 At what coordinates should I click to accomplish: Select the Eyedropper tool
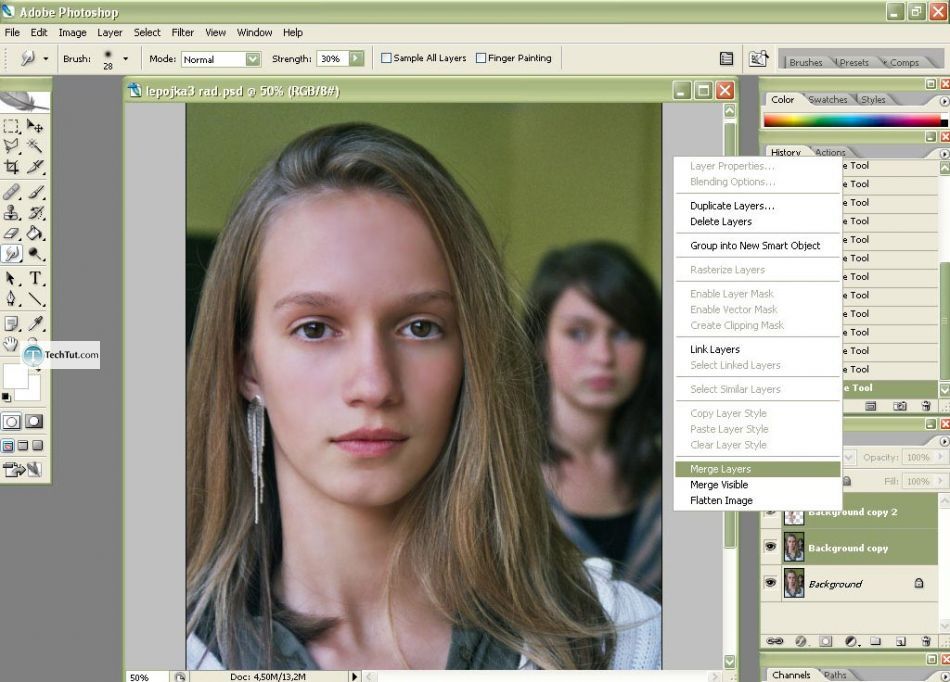click(x=35, y=323)
